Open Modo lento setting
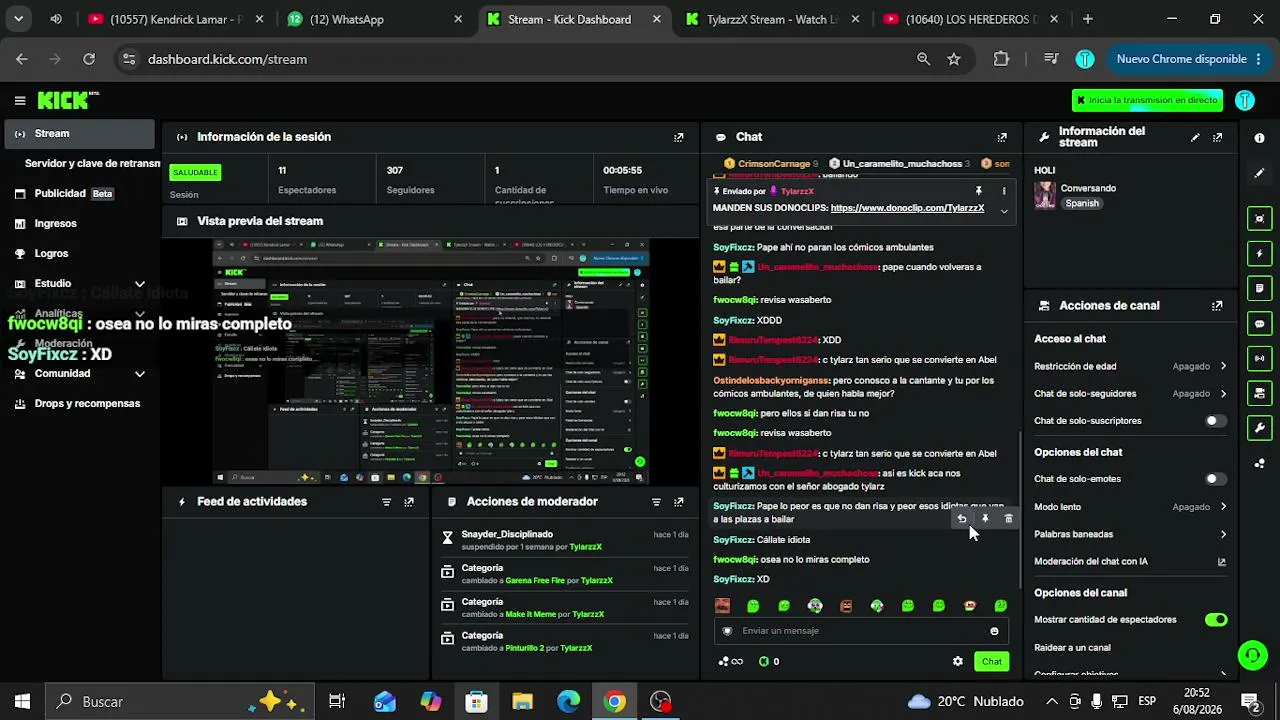 tap(1130, 507)
